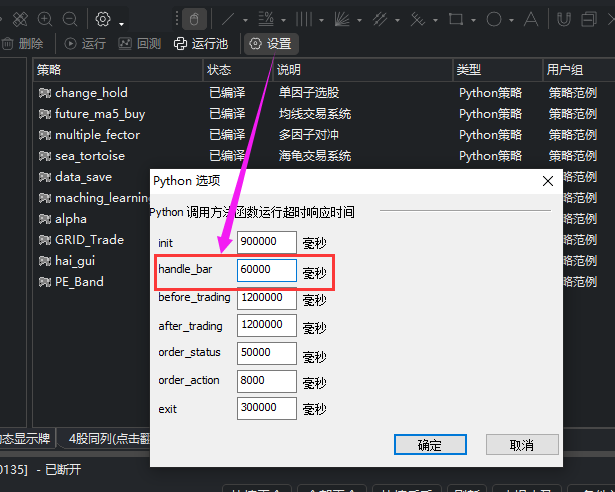Select the sea_tortoise strategy row

tap(324, 156)
